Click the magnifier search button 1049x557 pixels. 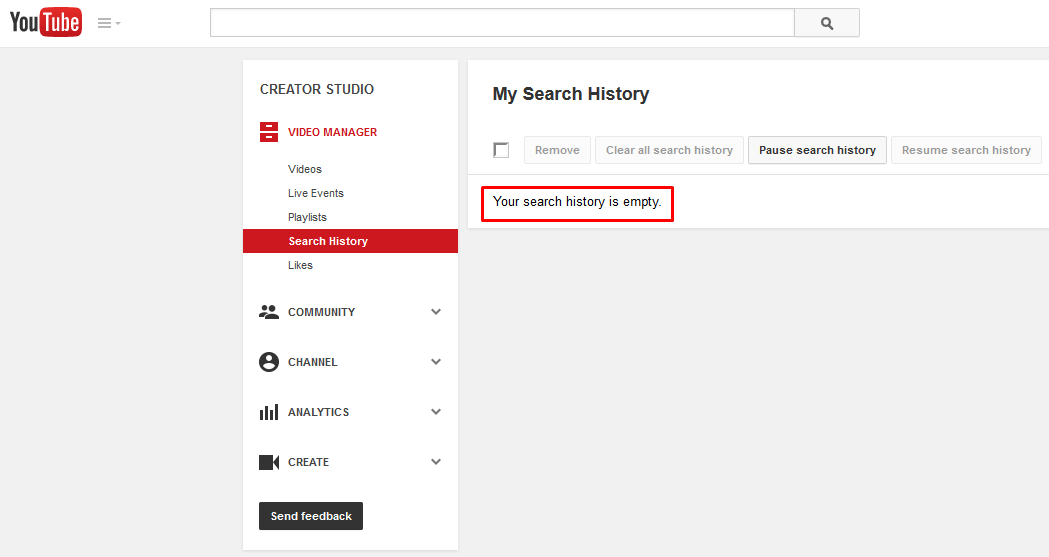tap(827, 23)
